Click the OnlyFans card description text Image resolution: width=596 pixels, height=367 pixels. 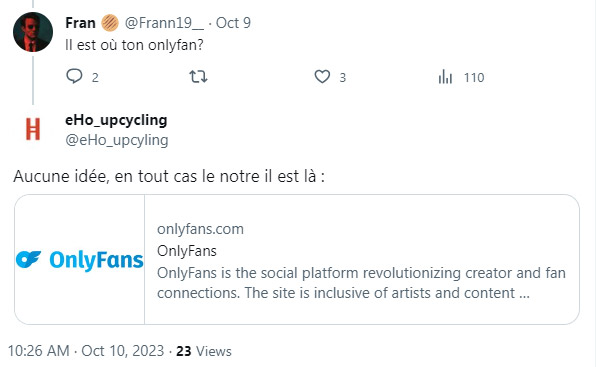tap(361, 283)
